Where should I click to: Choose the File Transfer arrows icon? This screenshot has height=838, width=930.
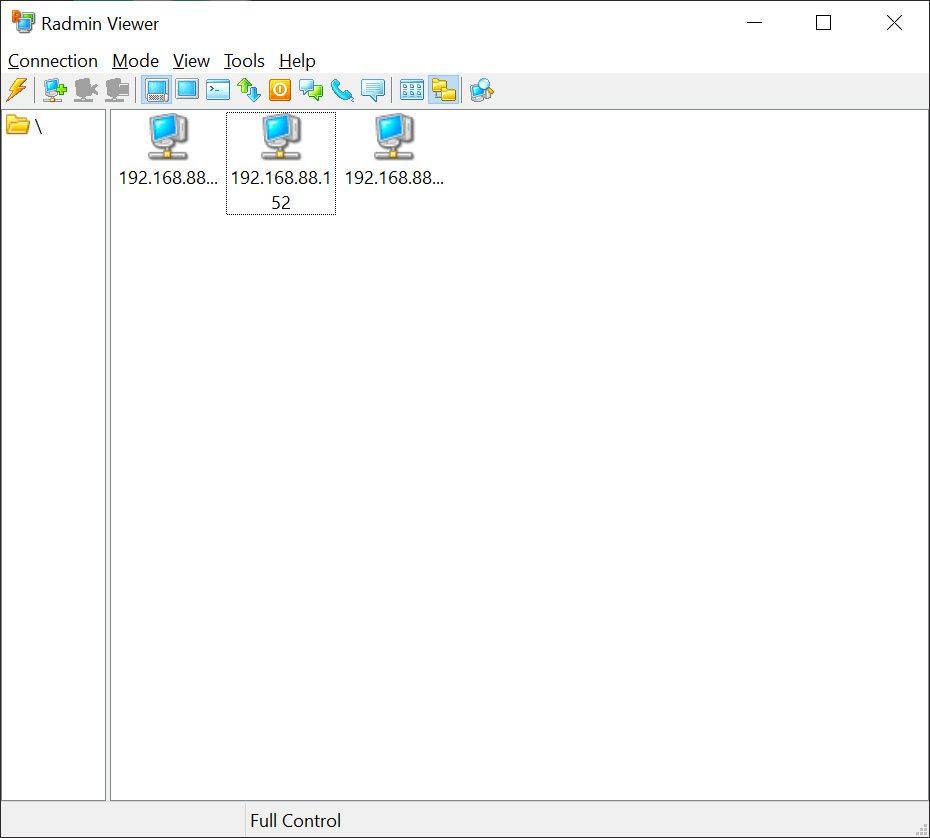[249, 90]
